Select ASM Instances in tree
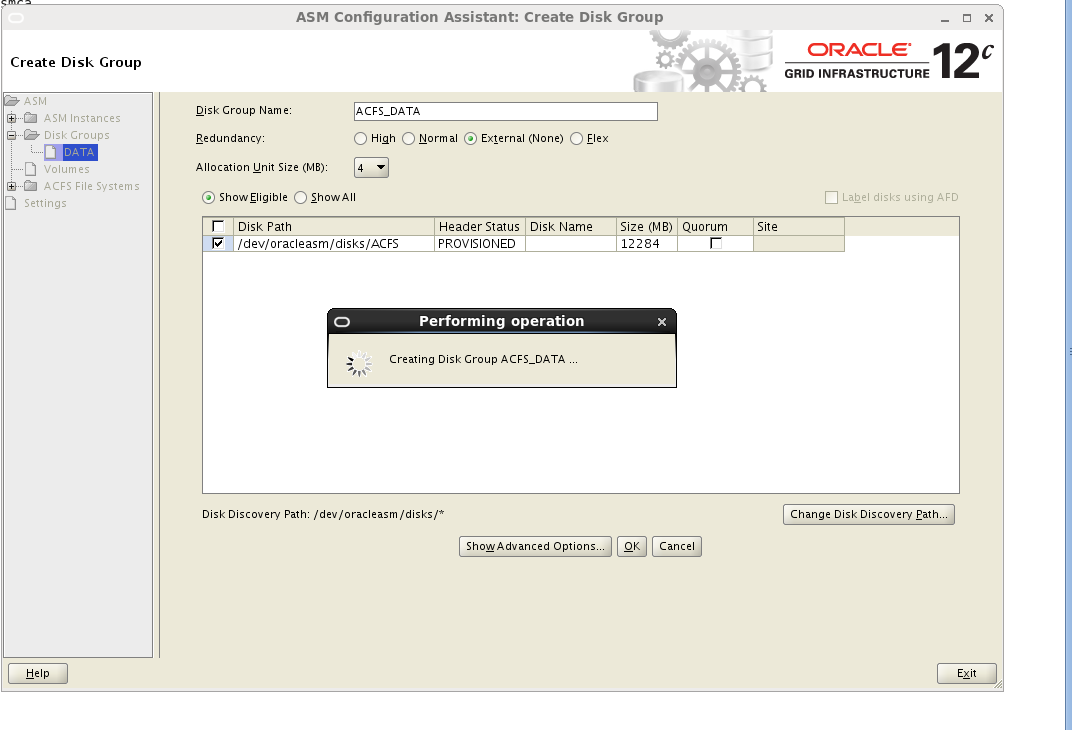 point(82,118)
